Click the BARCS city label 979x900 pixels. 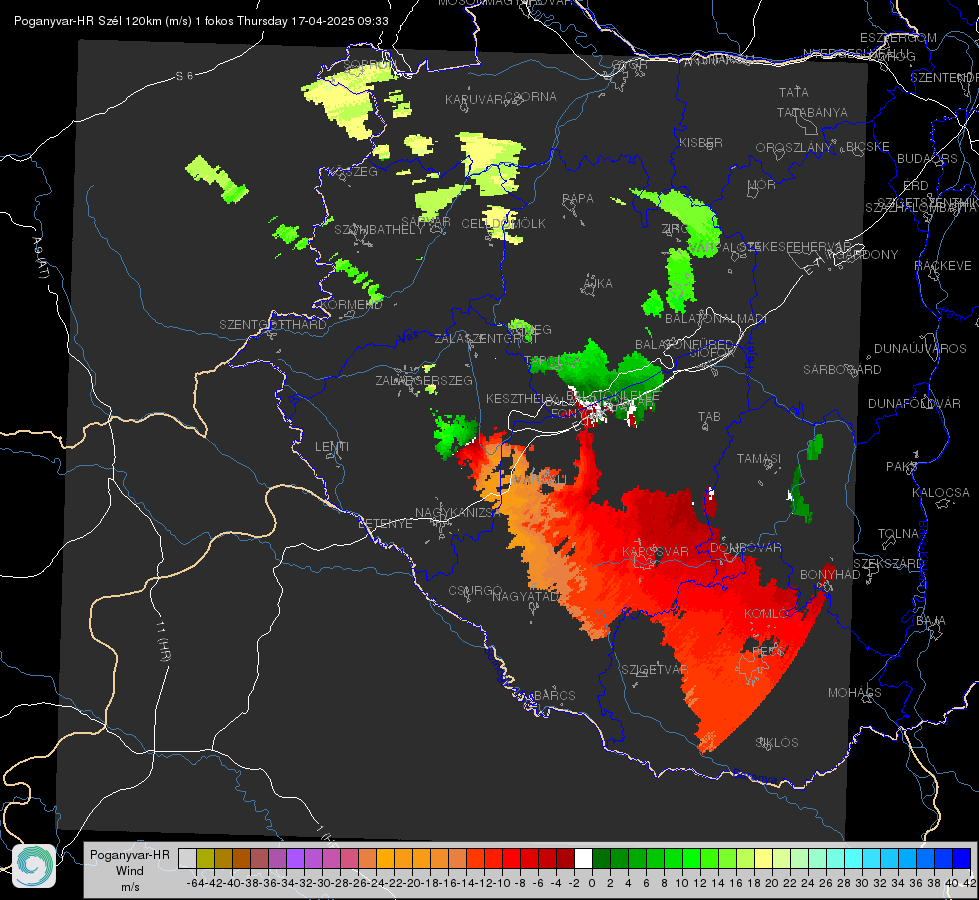[x=554, y=695]
